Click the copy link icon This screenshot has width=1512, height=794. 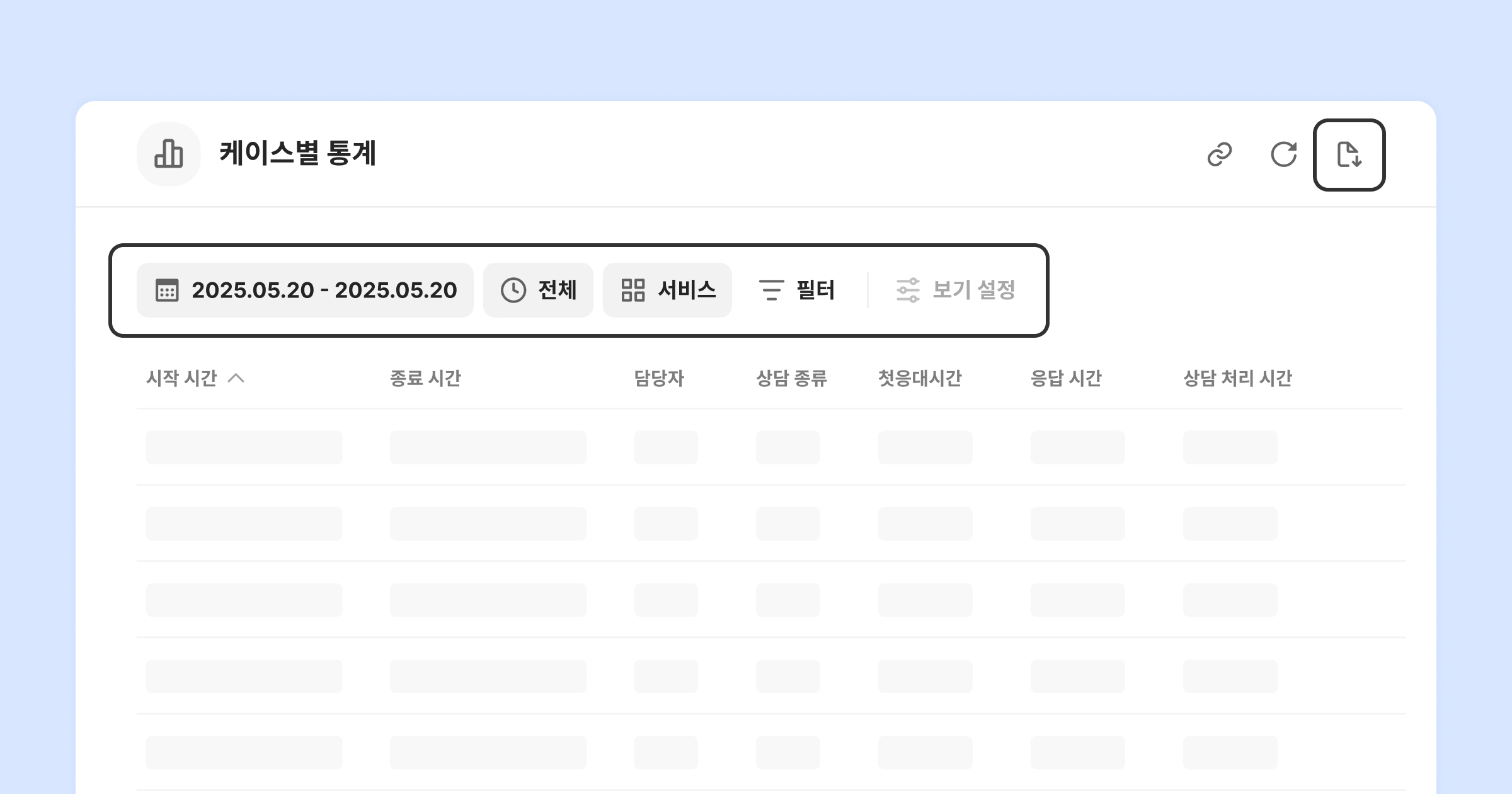(1220, 154)
